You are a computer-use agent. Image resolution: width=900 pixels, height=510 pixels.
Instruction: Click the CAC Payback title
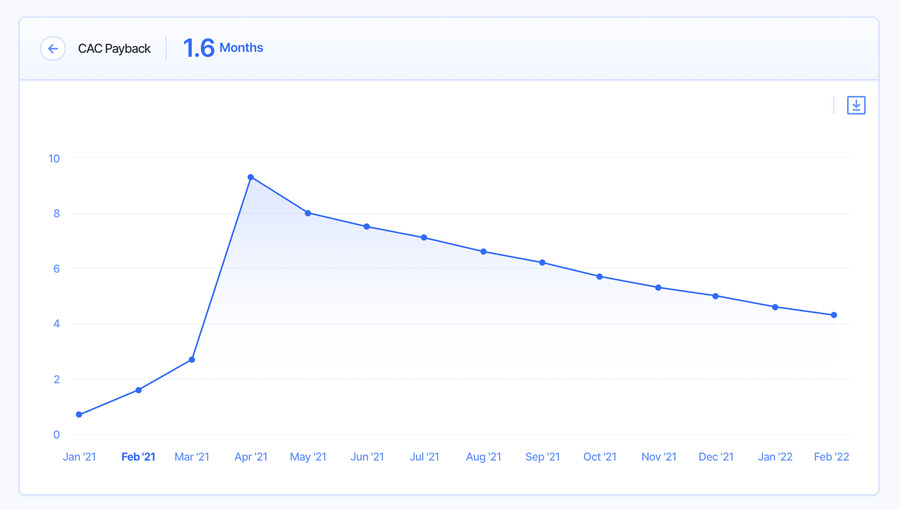tap(114, 49)
